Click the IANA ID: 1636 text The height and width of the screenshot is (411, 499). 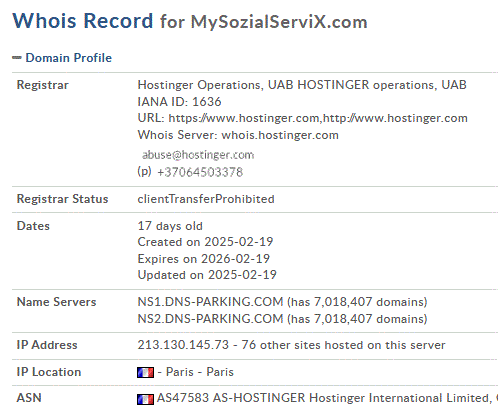[x=179, y=102]
